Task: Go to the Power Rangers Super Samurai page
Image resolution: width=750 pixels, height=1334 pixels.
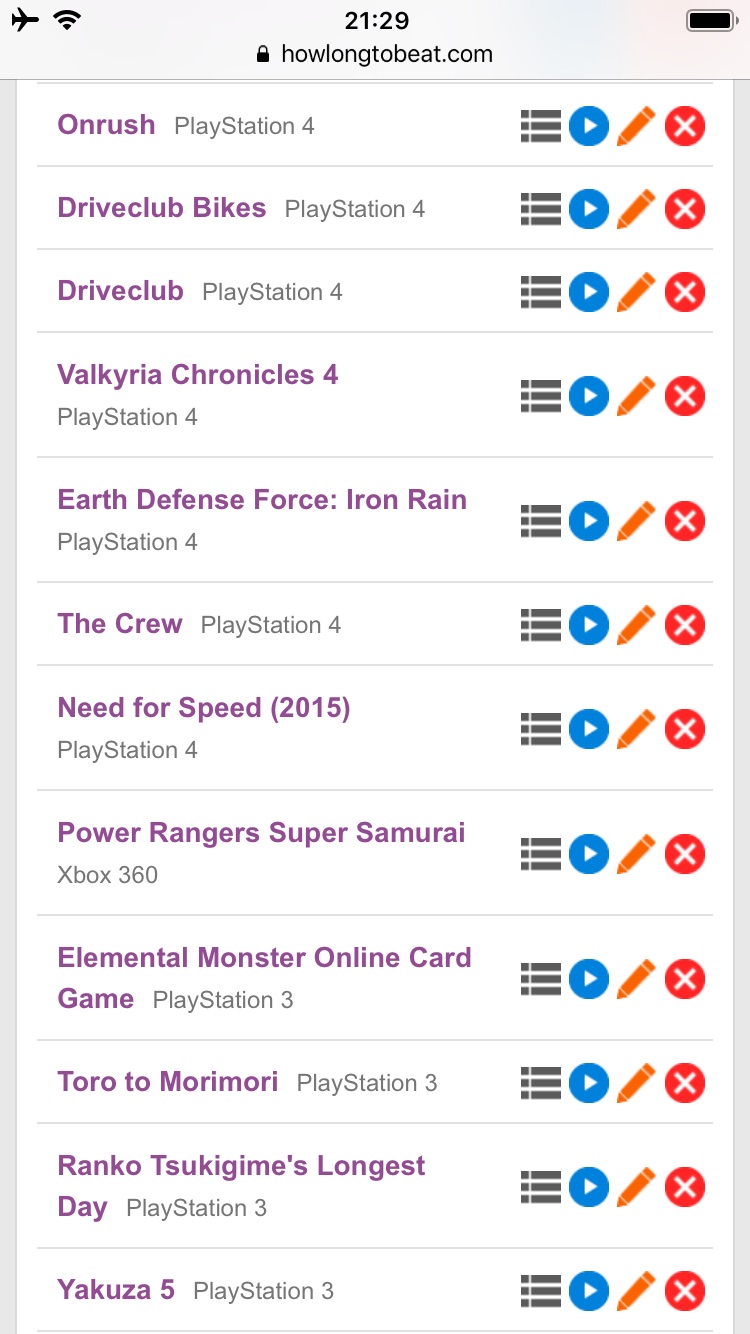Action: coord(261,833)
